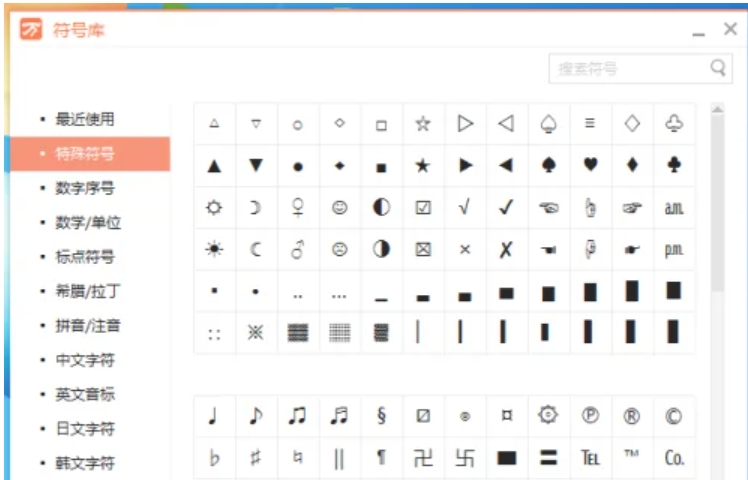The width and height of the screenshot is (748, 480).
Task: Switch to the 数字序号 category
Action: 85,188
